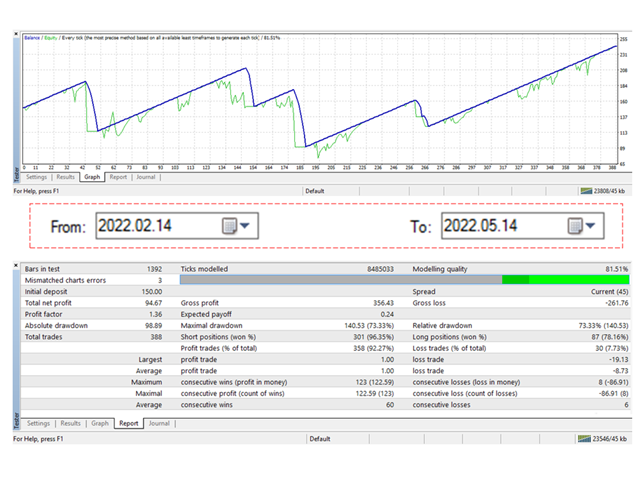Close the upper tester graph panel
Screen dimensions: 640x480
pyautogui.click(x=16, y=35)
